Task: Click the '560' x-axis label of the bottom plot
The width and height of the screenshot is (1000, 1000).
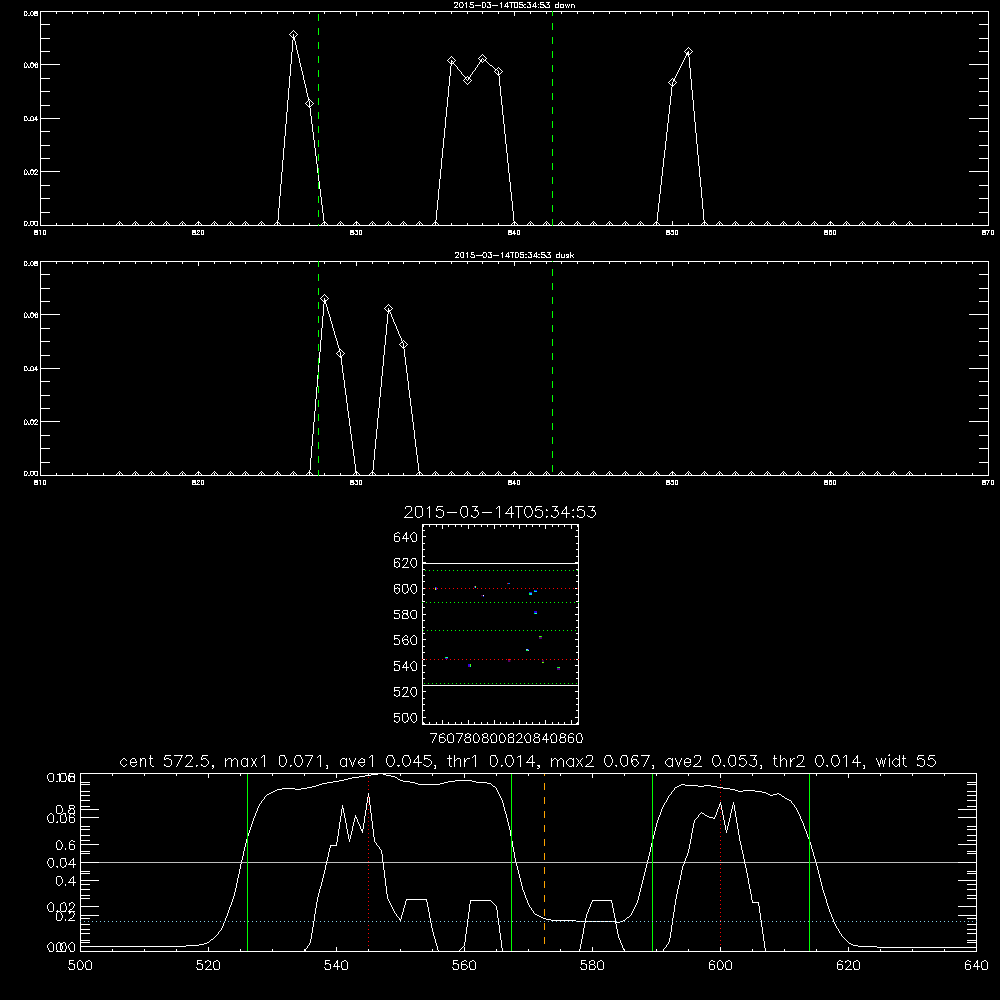Action: 464,966
